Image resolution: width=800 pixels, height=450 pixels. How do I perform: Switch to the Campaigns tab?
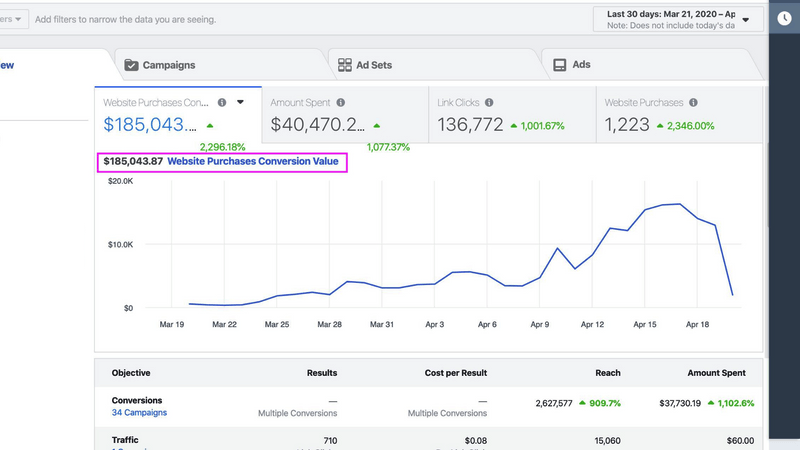168,65
